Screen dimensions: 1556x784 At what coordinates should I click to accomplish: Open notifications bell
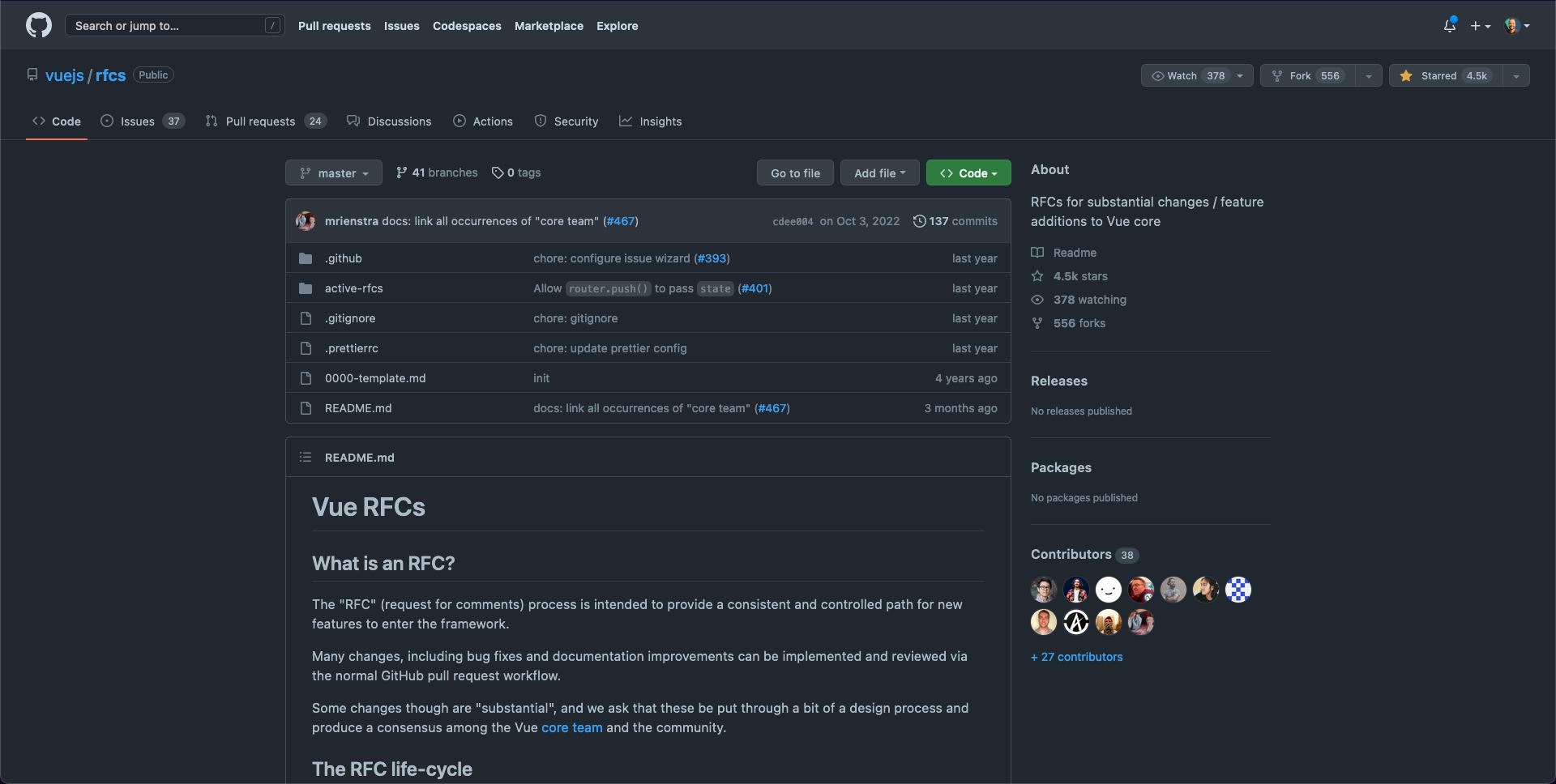tap(1450, 26)
